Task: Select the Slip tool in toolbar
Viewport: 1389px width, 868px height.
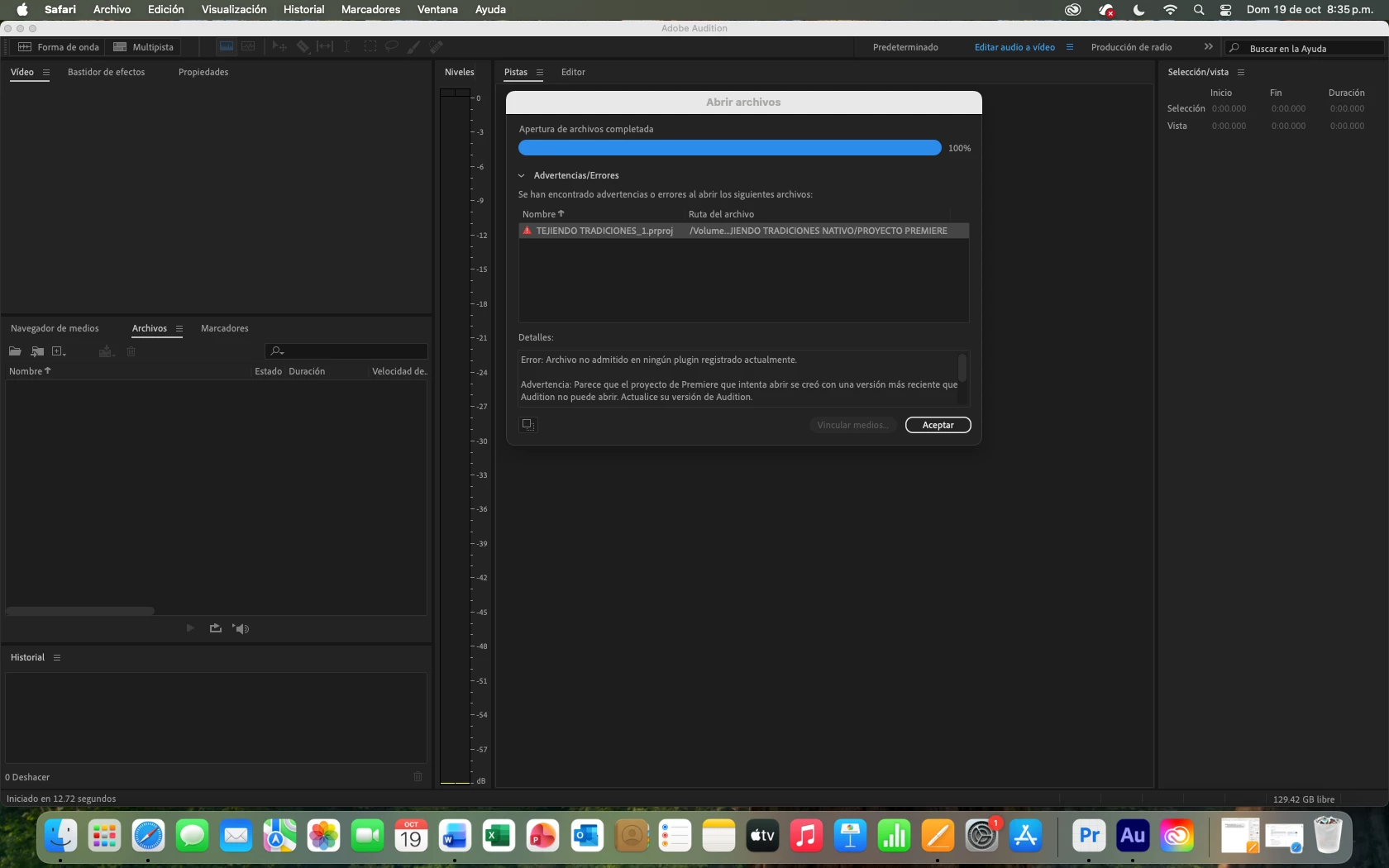Action: tap(325, 47)
